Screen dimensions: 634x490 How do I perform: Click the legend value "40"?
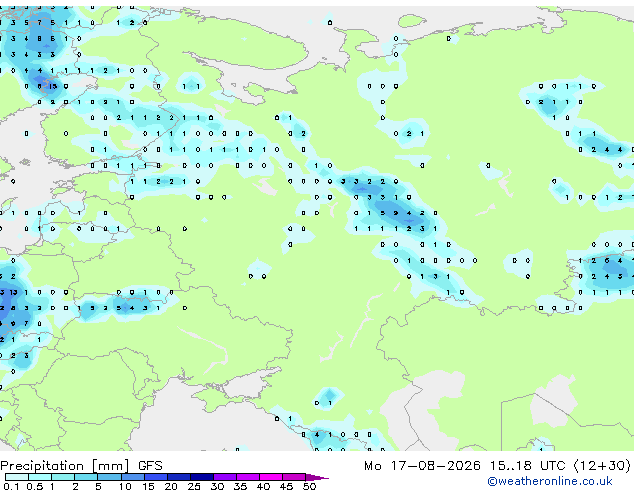(263, 486)
